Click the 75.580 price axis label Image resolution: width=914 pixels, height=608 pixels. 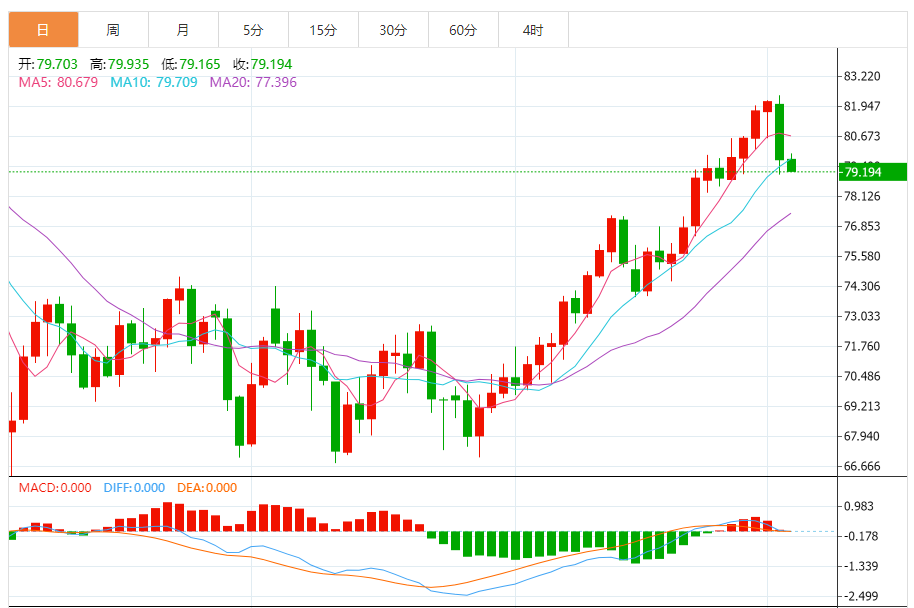[x=862, y=256]
